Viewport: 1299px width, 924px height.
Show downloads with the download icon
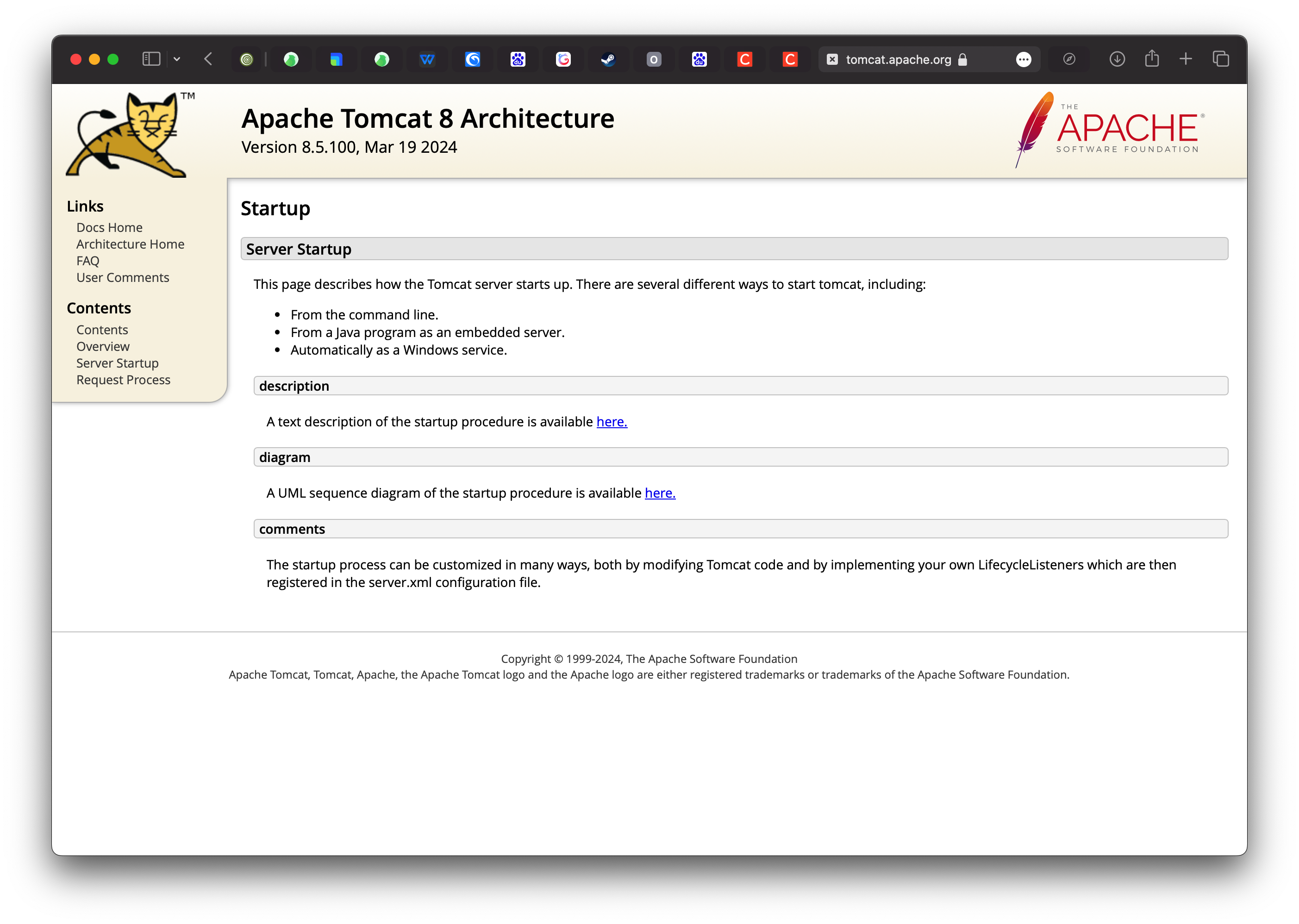point(1117,59)
